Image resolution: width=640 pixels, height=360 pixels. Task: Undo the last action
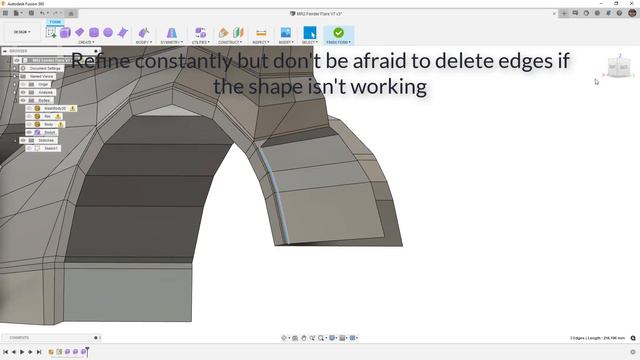(x=42, y=13)
